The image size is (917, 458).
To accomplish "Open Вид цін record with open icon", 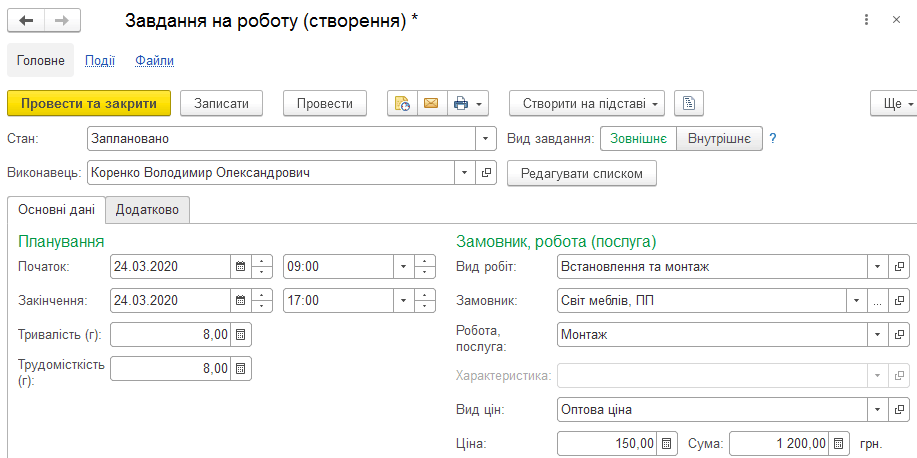I will 899,409.
